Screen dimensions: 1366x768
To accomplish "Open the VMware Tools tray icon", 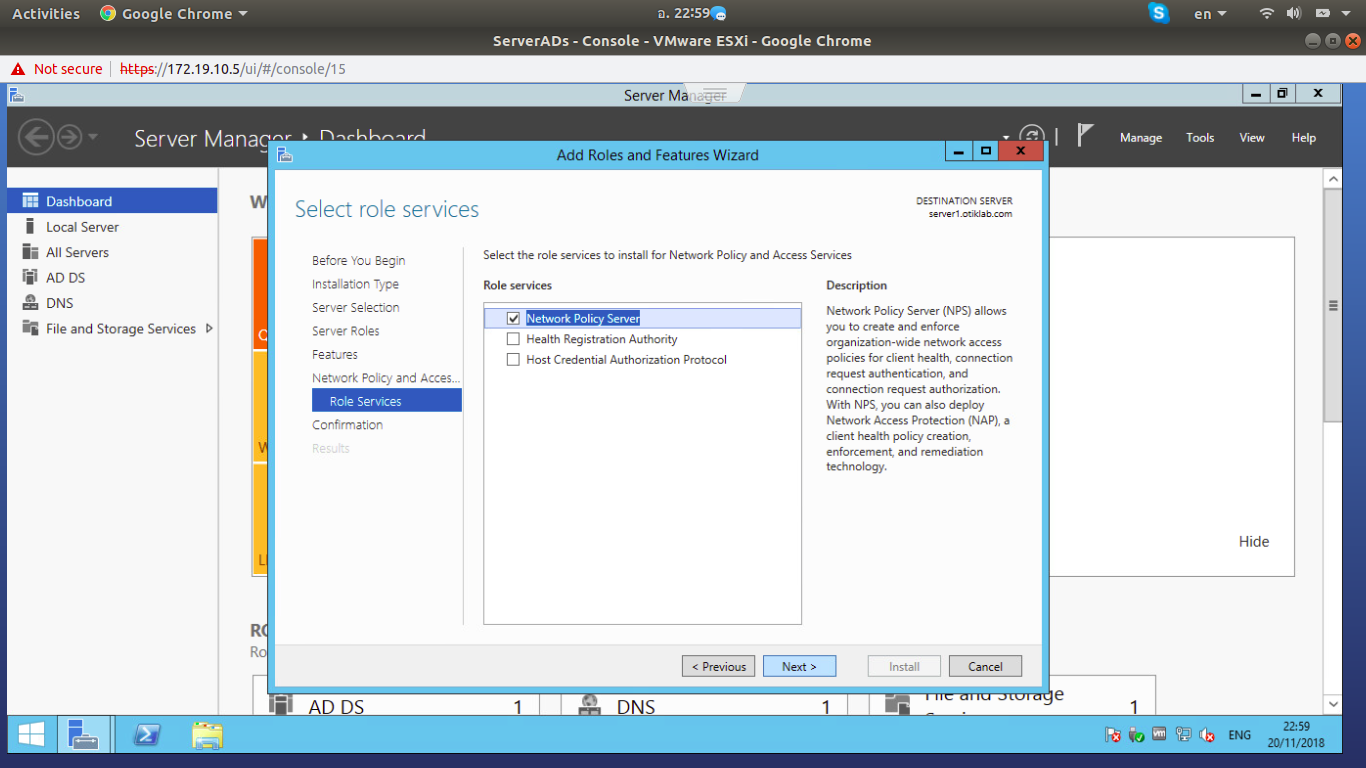I will click(1160, 735).
